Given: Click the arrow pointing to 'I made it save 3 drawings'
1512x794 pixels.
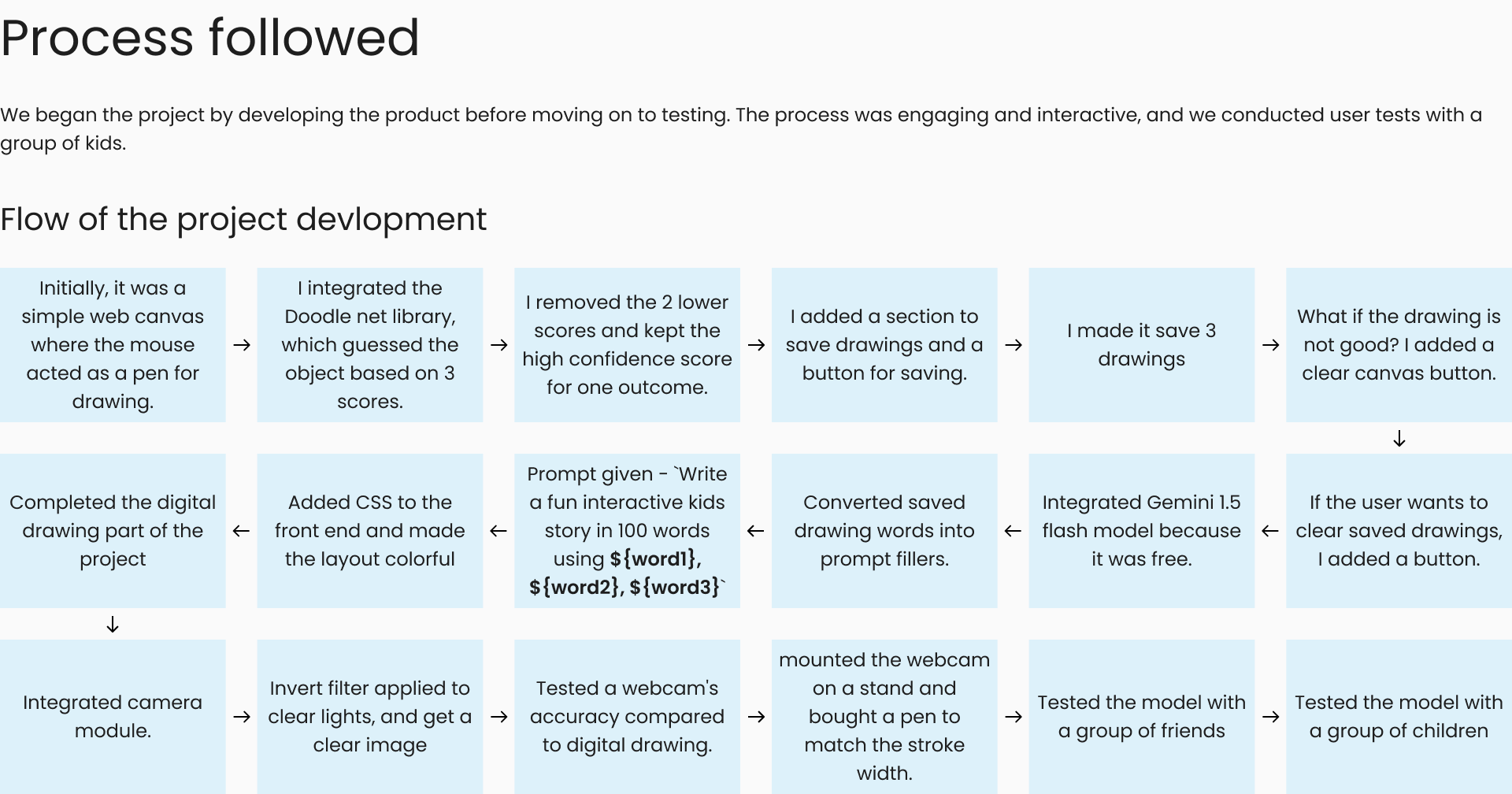Looking at the screenshot, I should (1014, 345).
